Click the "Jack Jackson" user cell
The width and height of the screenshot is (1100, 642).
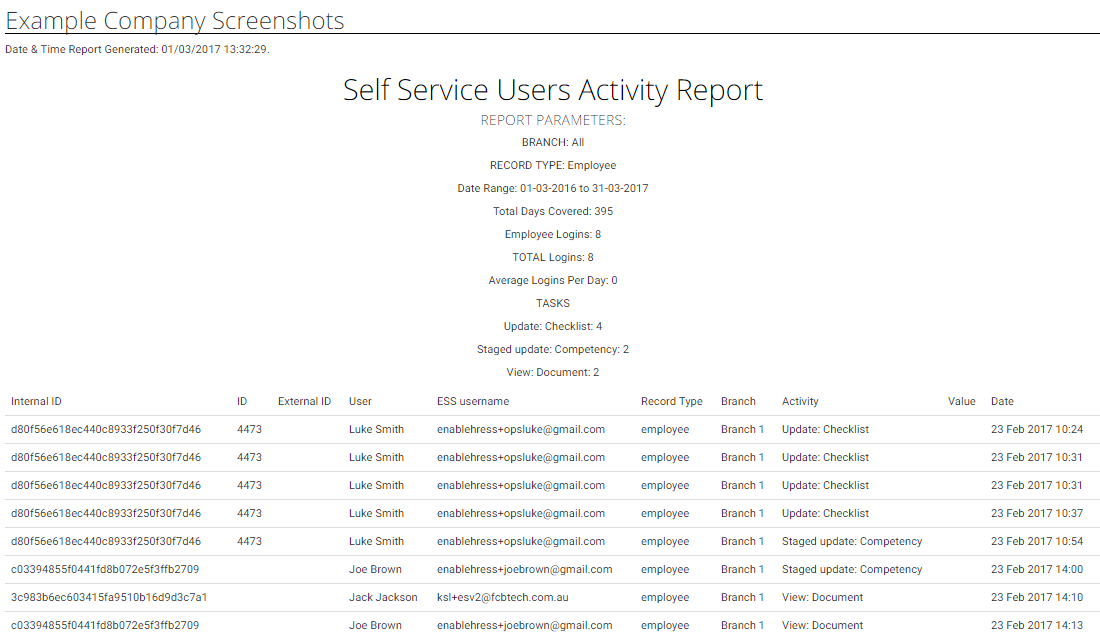tap(383, 598)
